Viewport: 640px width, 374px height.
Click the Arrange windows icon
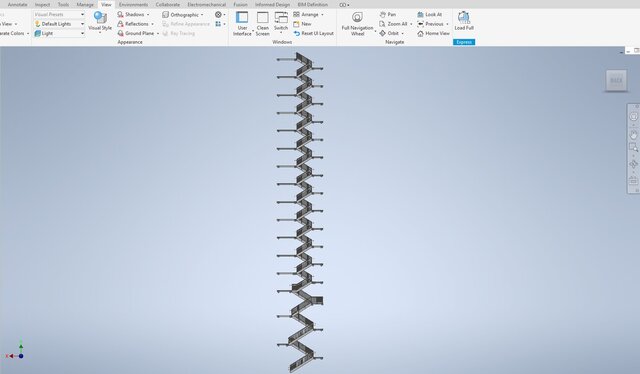coord(296,14)
